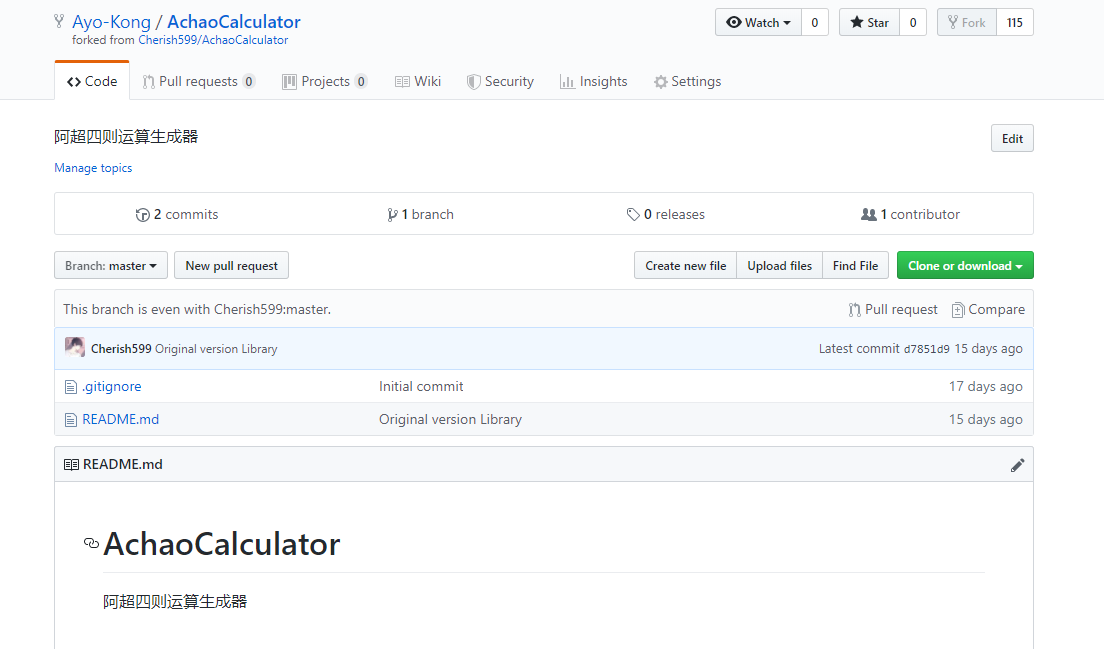This screenshot has width=1104, height=649.
Task: Open the fork count 115
Action: pyautogui.click(x=1015, y=23)
